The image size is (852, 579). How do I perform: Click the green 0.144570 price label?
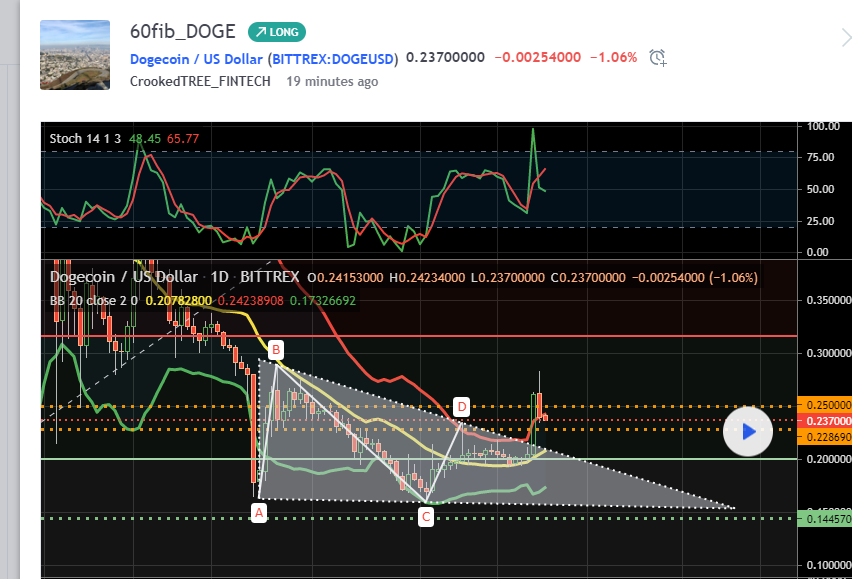(825, 517)
